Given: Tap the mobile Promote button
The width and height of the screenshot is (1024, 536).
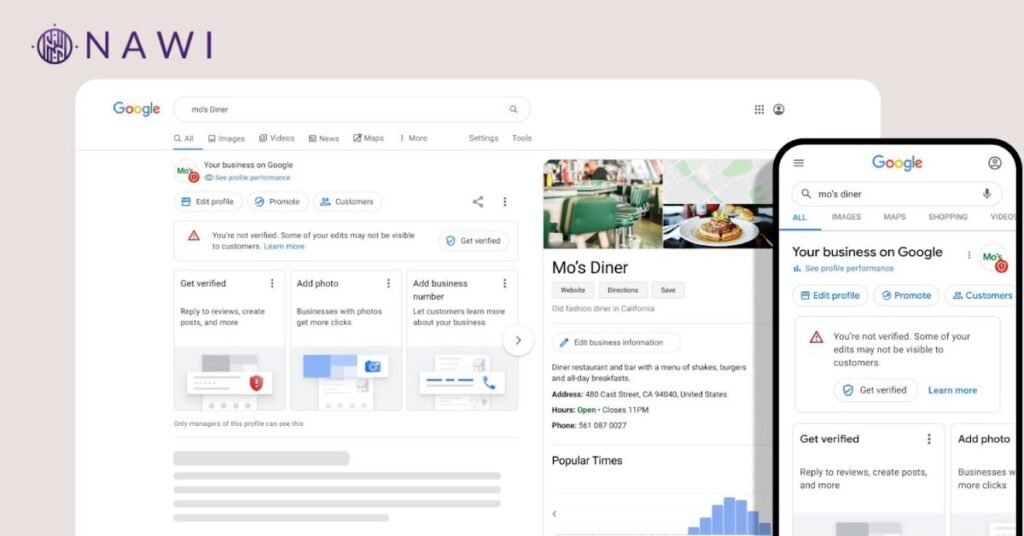Looking at the screenshot, I should click(906, 296).
